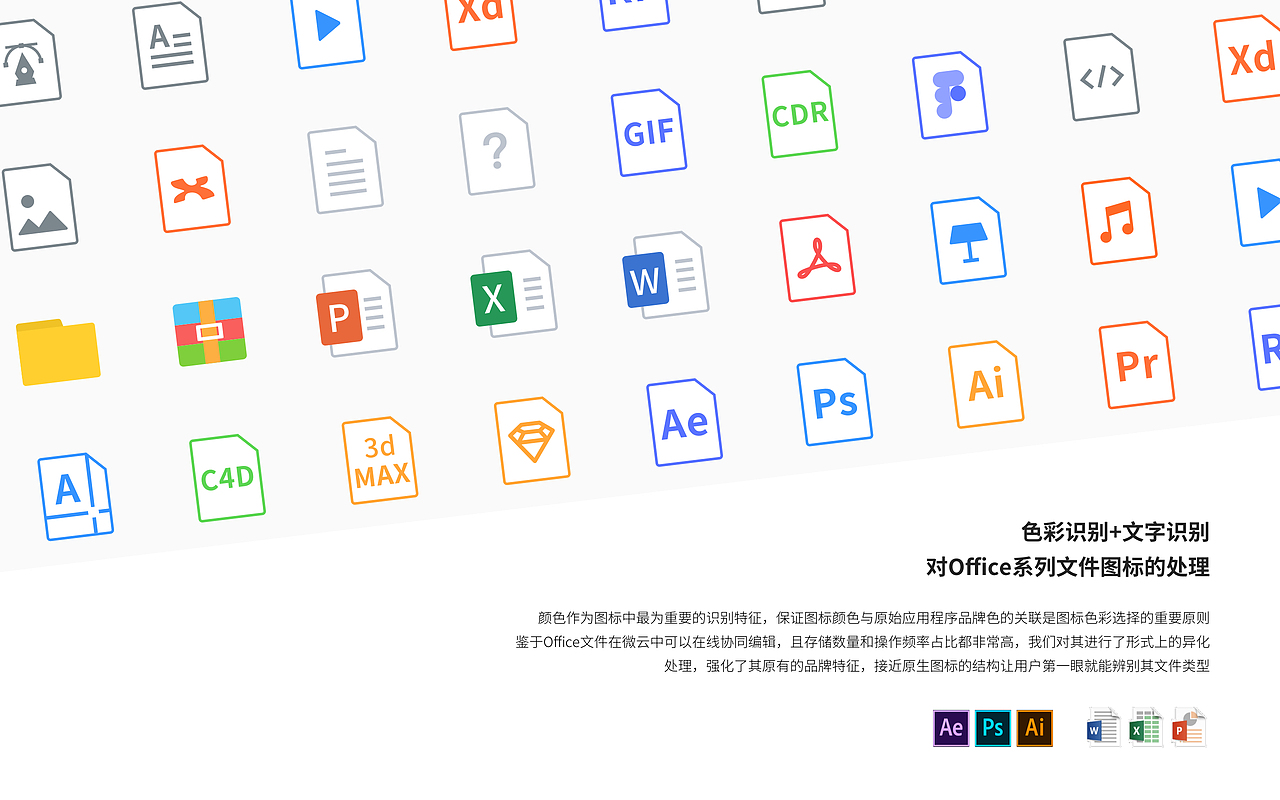Screen dimensions: 1280x800
Task: Select the orange Pr file icon
Action: point(1136,365)
